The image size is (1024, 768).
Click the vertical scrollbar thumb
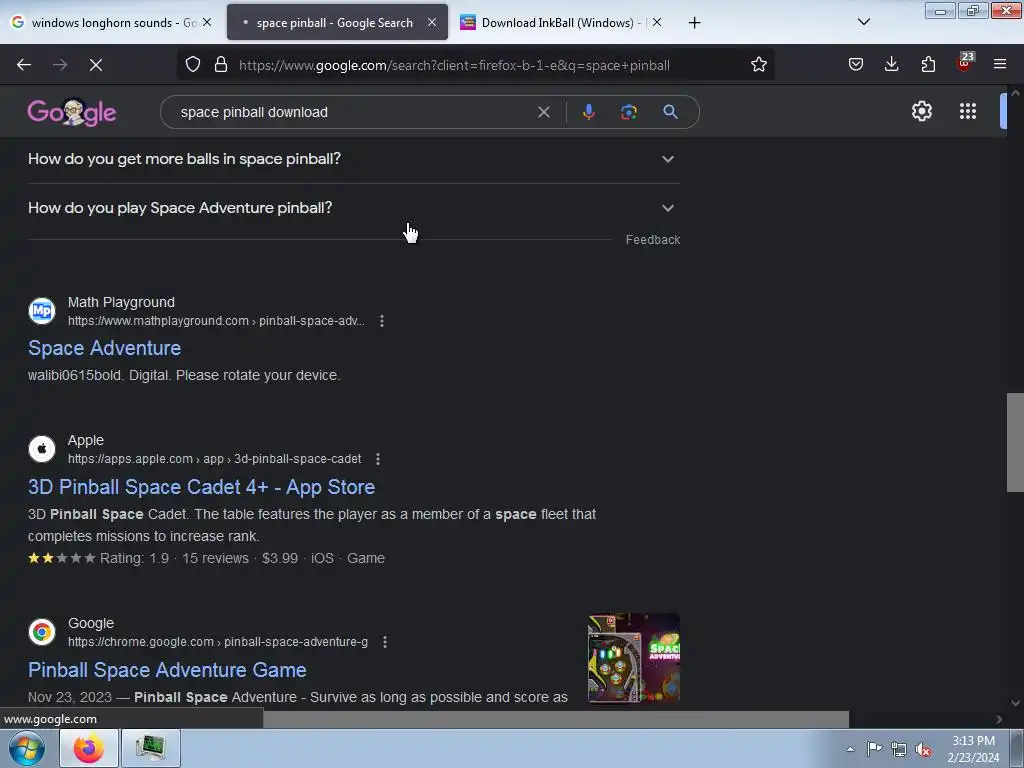(x=1015, y=442)
